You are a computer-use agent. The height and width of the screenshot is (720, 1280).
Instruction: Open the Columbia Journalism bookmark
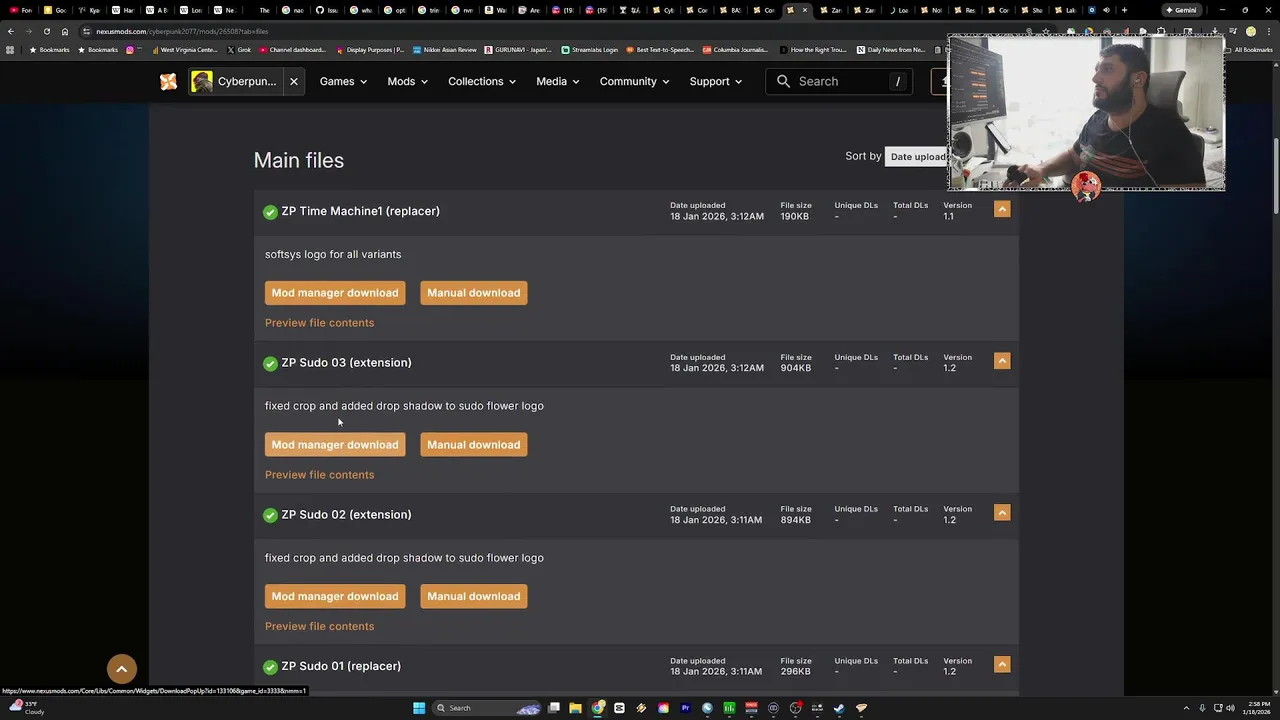[736, 50]
